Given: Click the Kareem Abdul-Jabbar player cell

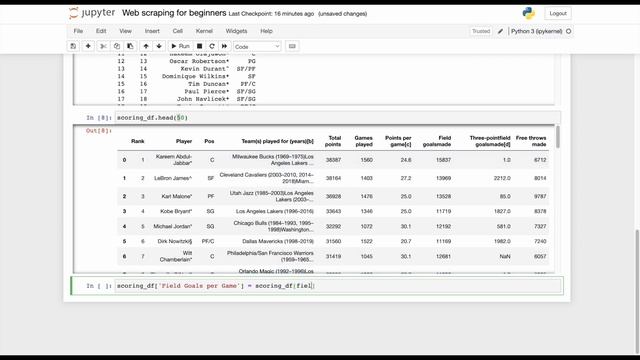Looking at the screenshot, I should (173, 160).
